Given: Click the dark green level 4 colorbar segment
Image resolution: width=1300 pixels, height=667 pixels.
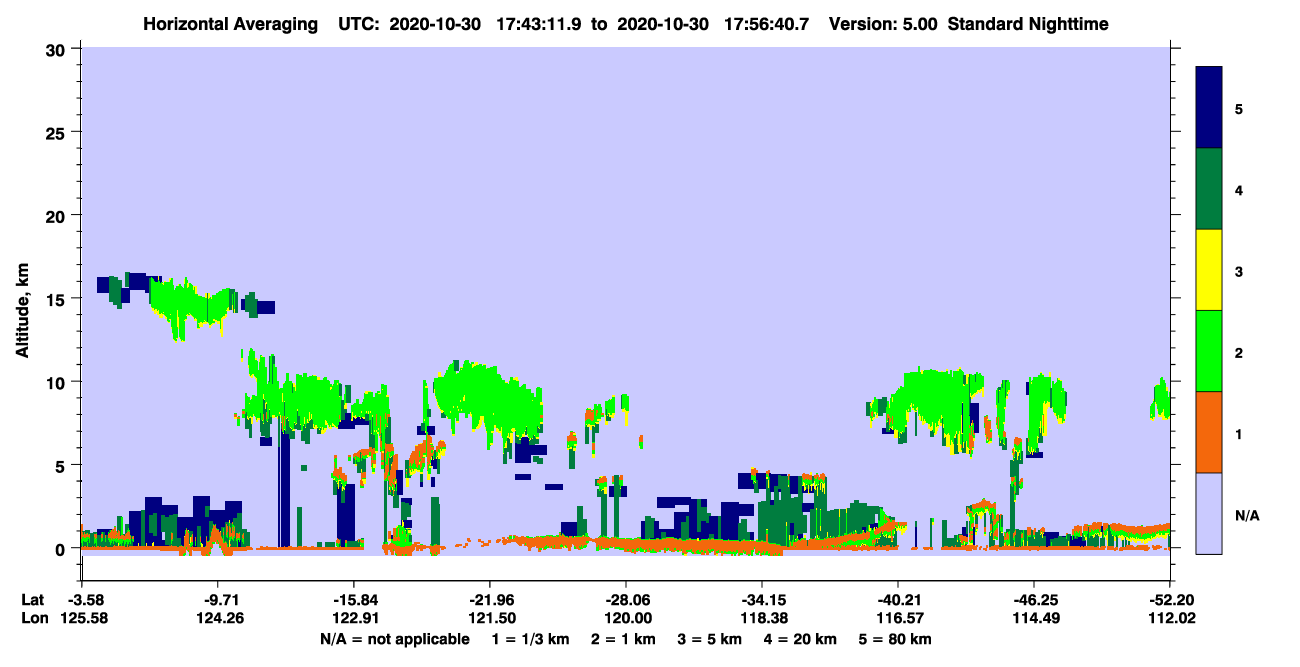Looking at the screenshot, I should click(x=1209, y=189).
